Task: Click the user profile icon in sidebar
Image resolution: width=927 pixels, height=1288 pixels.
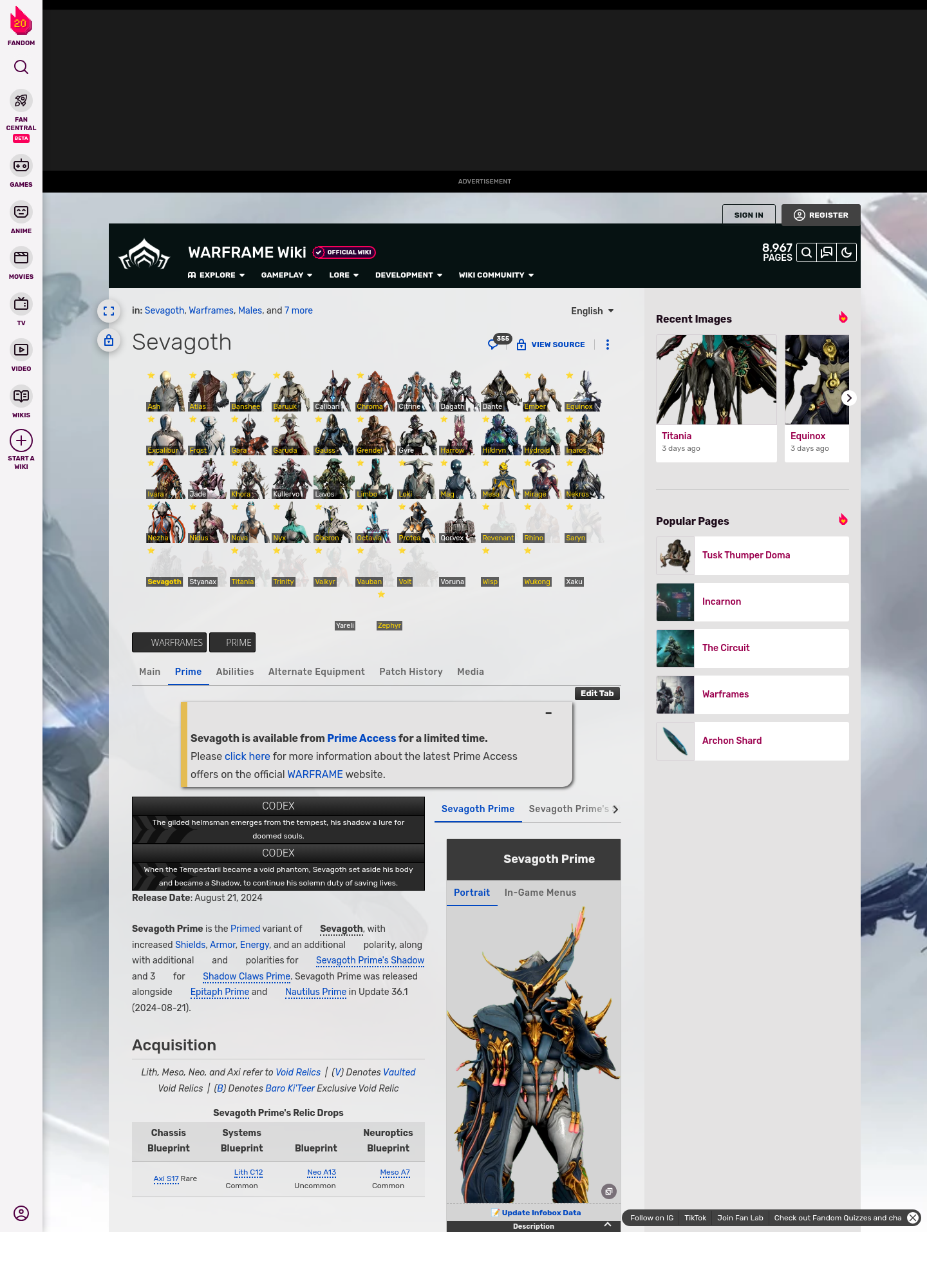Action: coord(21,1213)
